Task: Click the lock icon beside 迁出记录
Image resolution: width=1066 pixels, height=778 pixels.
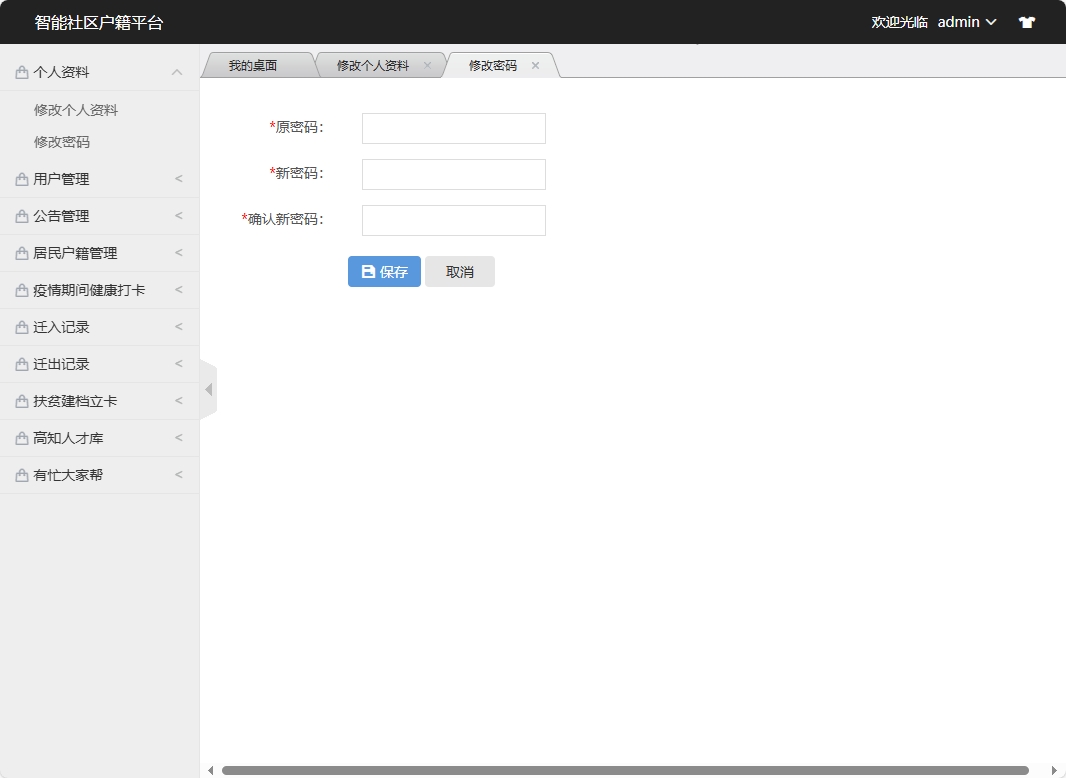Action: (22, 365)
